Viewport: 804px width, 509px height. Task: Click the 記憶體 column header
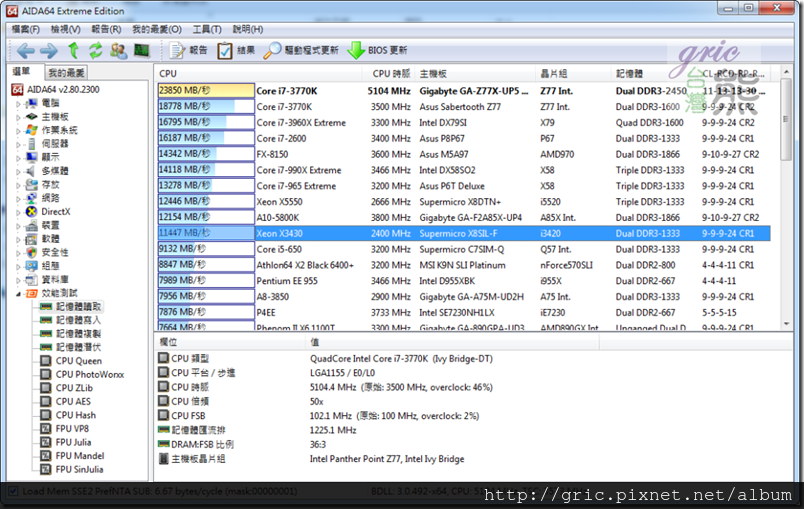(x=630, y=73)
